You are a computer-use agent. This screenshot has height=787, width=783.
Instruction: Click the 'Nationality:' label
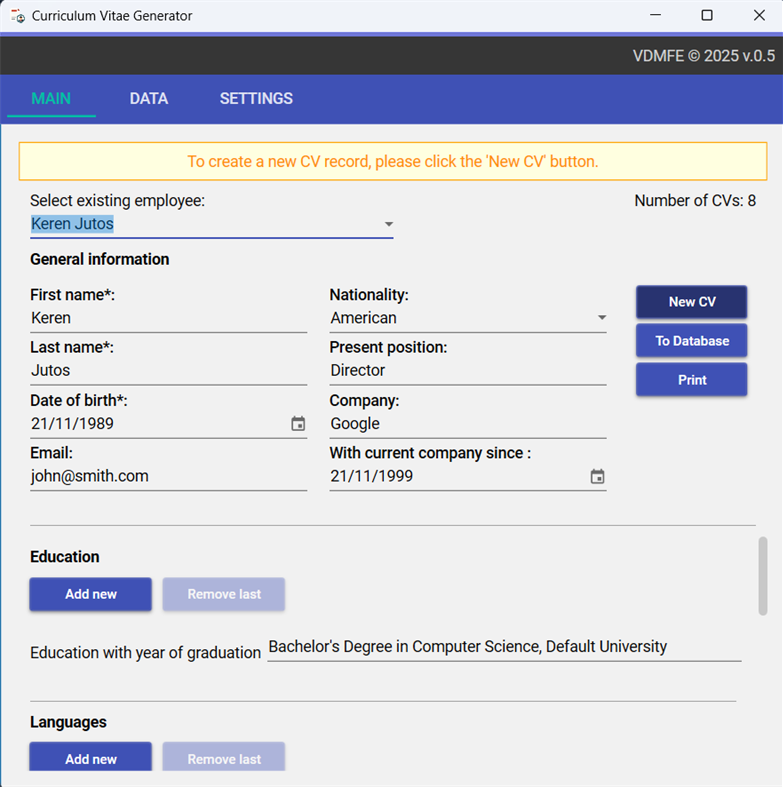pyautogui.click(x=369, y=295)
